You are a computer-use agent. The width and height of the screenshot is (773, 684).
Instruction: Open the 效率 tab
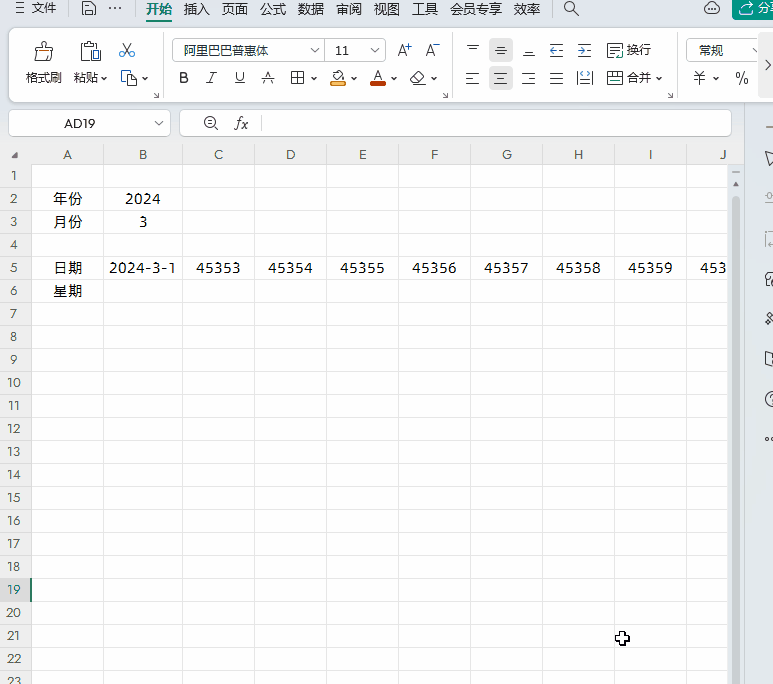[x=527, y=9]
